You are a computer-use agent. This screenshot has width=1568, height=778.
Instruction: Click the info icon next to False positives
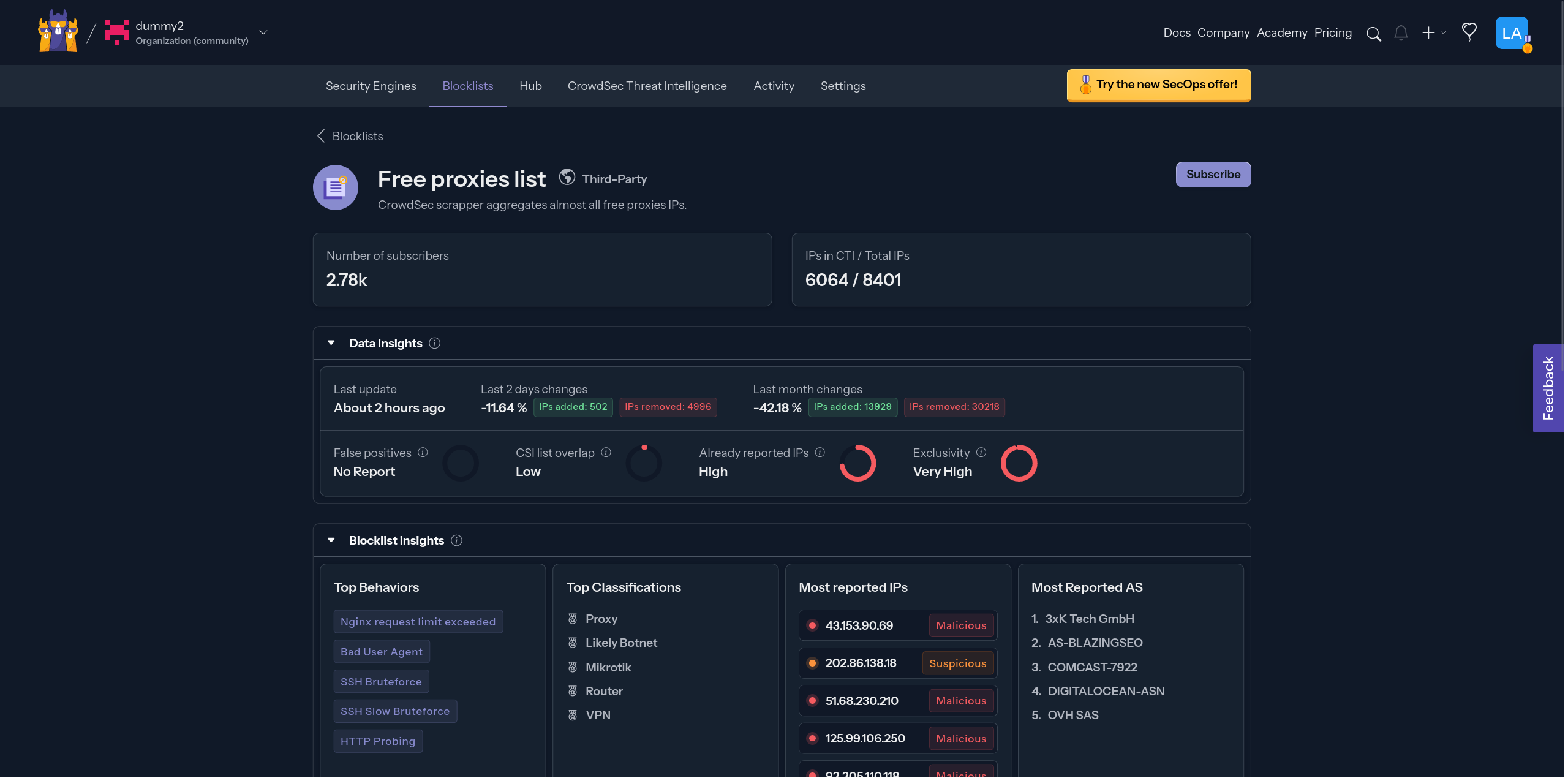[x=423, y=452]
